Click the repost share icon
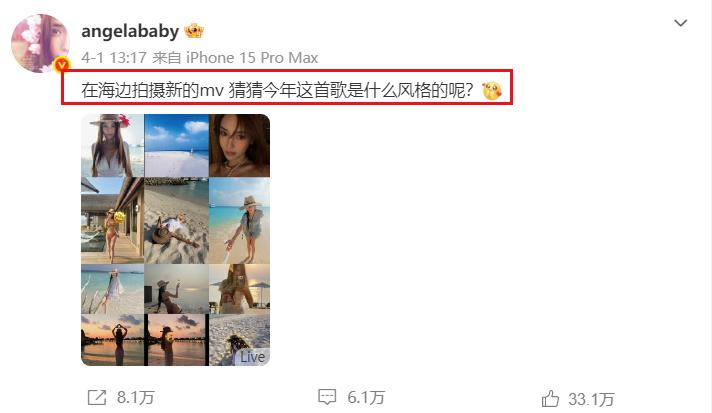The height and width of the screenshot is (413, 712). tap(97, 398)
